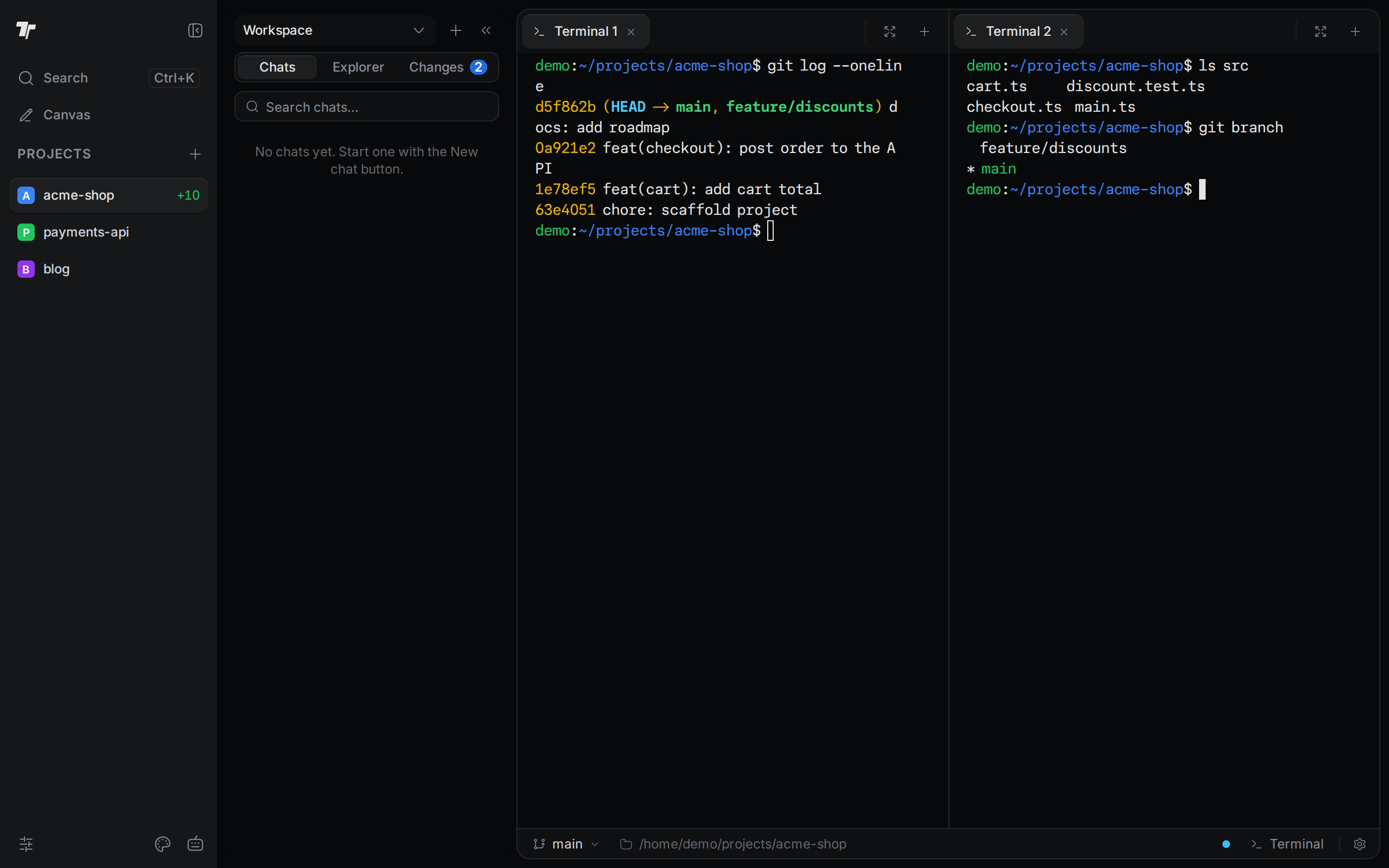Screen dimensions: 1389x868
Task: Click the blue status dot
Action: tap(1226, 844)
